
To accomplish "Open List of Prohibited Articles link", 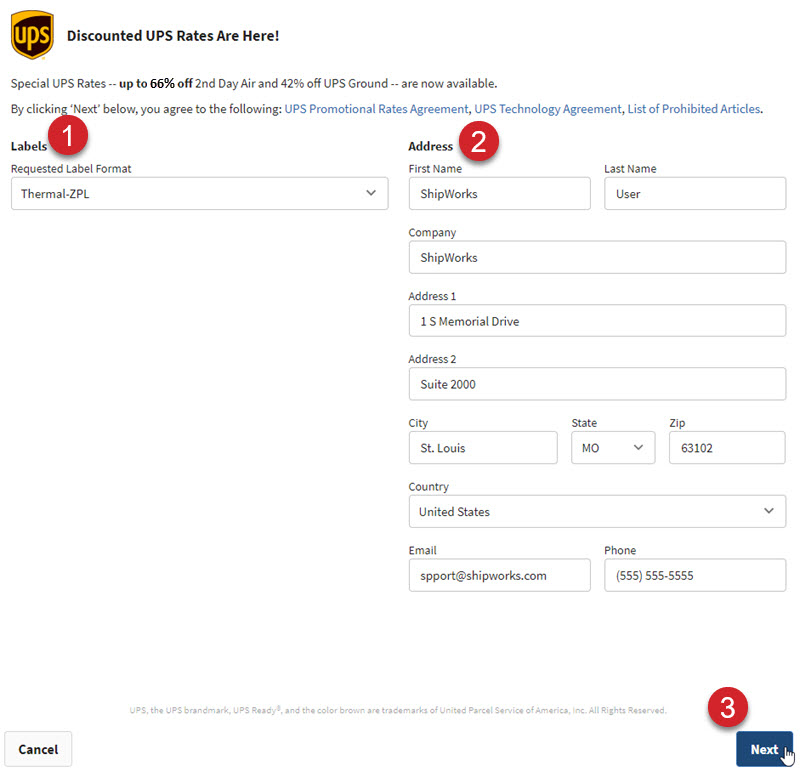I will click(694, 109).
